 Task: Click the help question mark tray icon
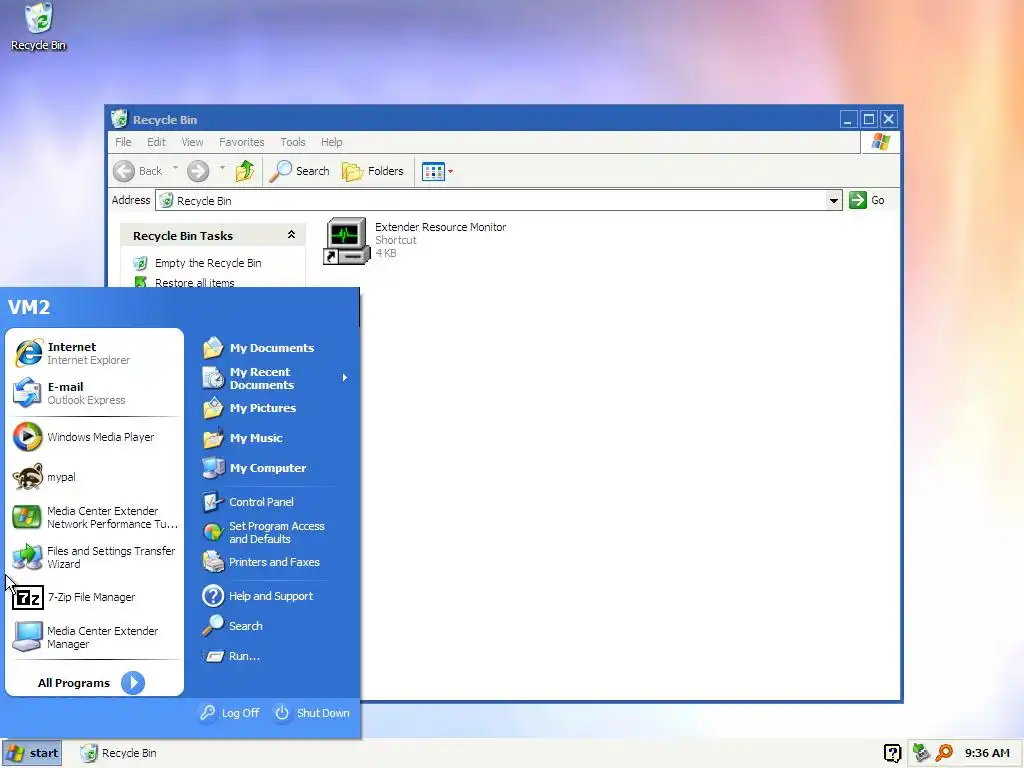tap(892, 753)
